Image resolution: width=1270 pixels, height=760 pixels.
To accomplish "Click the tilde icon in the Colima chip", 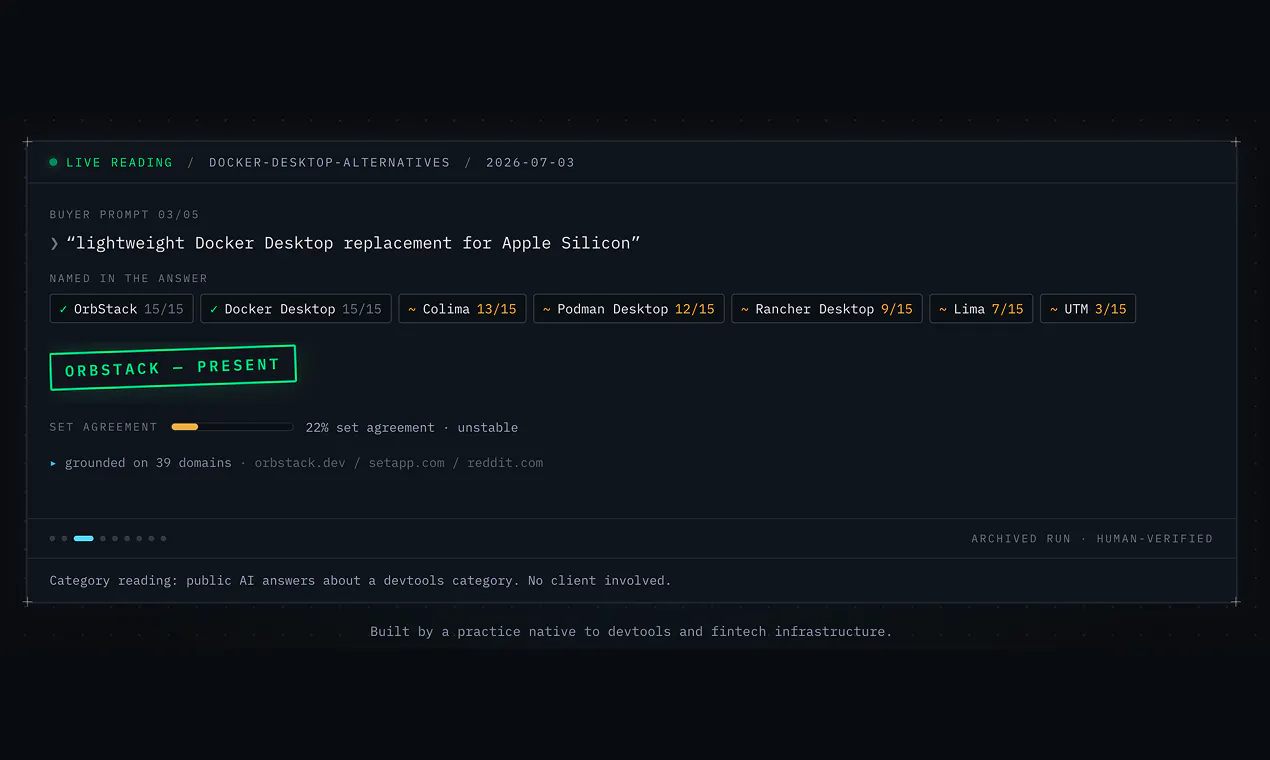I will [x=411, y=309].
